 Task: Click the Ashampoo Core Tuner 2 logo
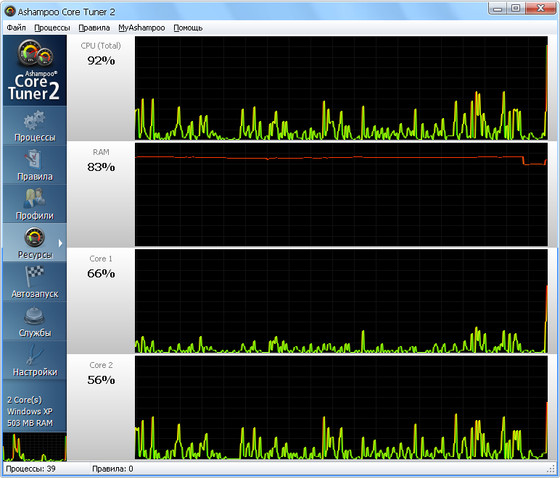pos(35,70)
